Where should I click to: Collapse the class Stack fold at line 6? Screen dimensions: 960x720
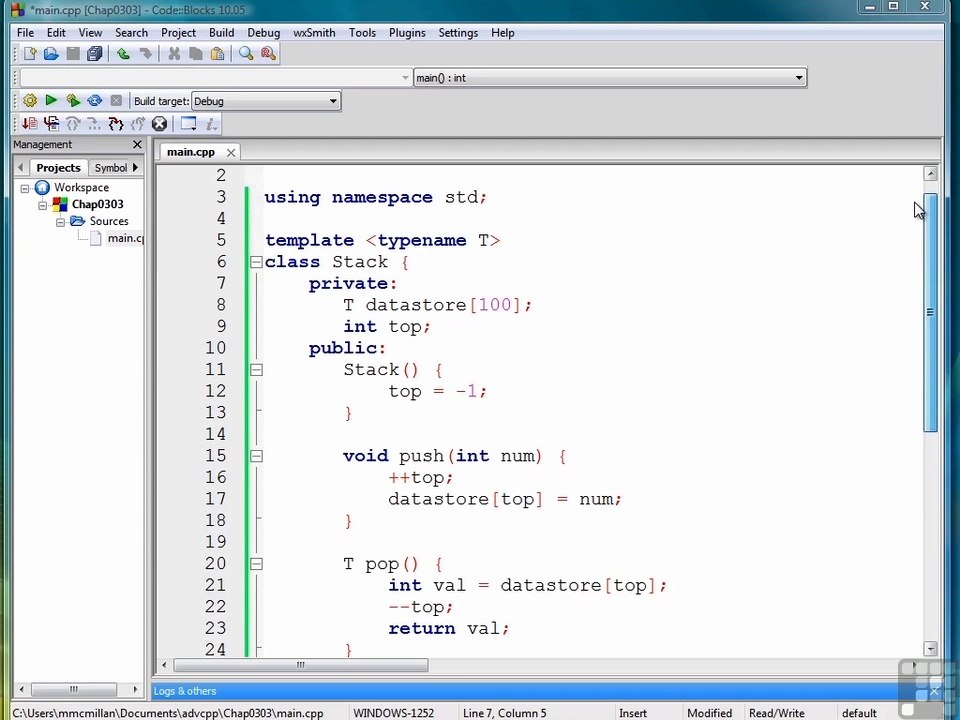pyautogui.click(x=256, y=262)
